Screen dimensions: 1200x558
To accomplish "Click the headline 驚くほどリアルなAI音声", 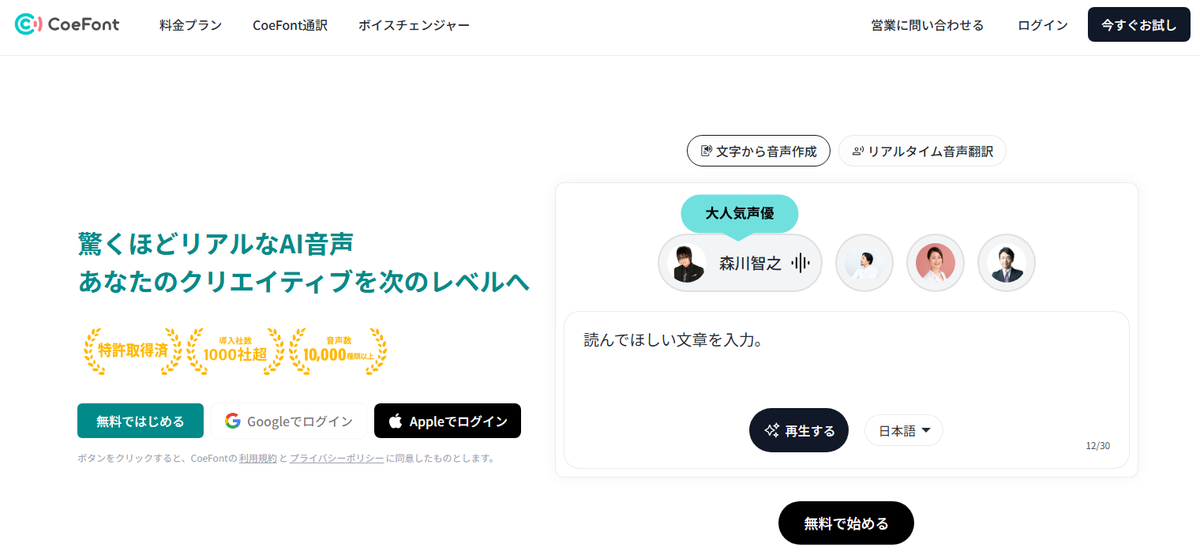I will (x=216, y=243).
